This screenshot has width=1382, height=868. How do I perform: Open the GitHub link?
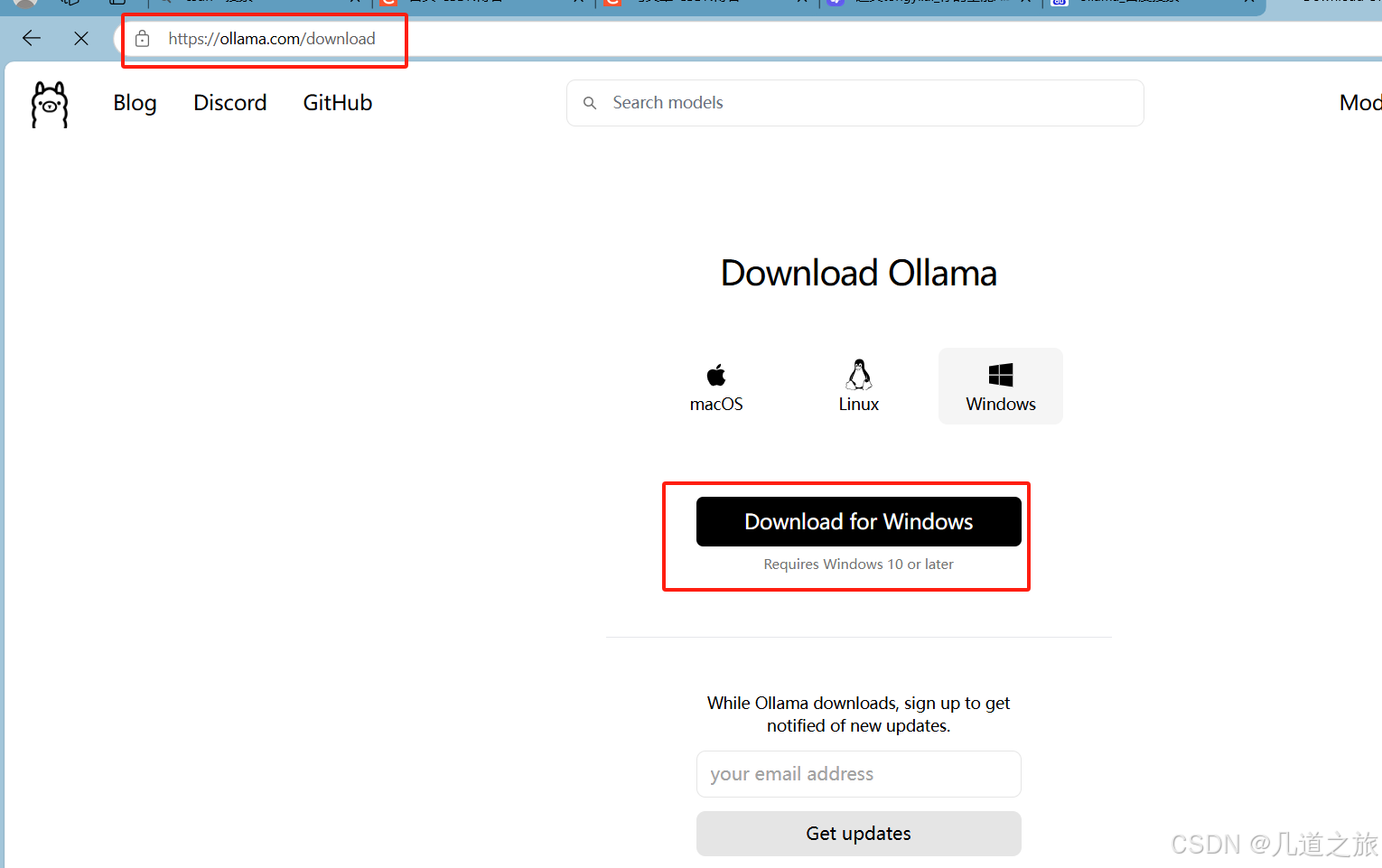[338, 103]
